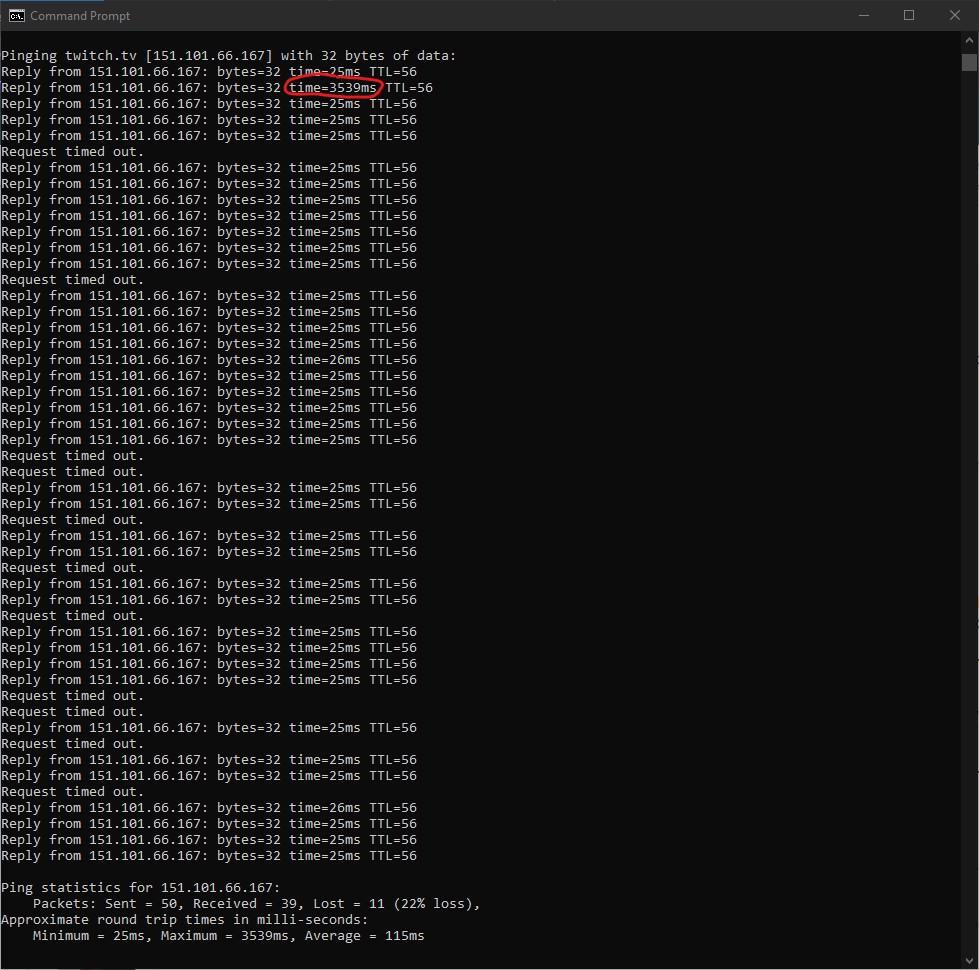This screenshot has width=979, height=970.
Task: Click the very first "Reply from" line
Action: pyautogui.click(x=209, y=72)
